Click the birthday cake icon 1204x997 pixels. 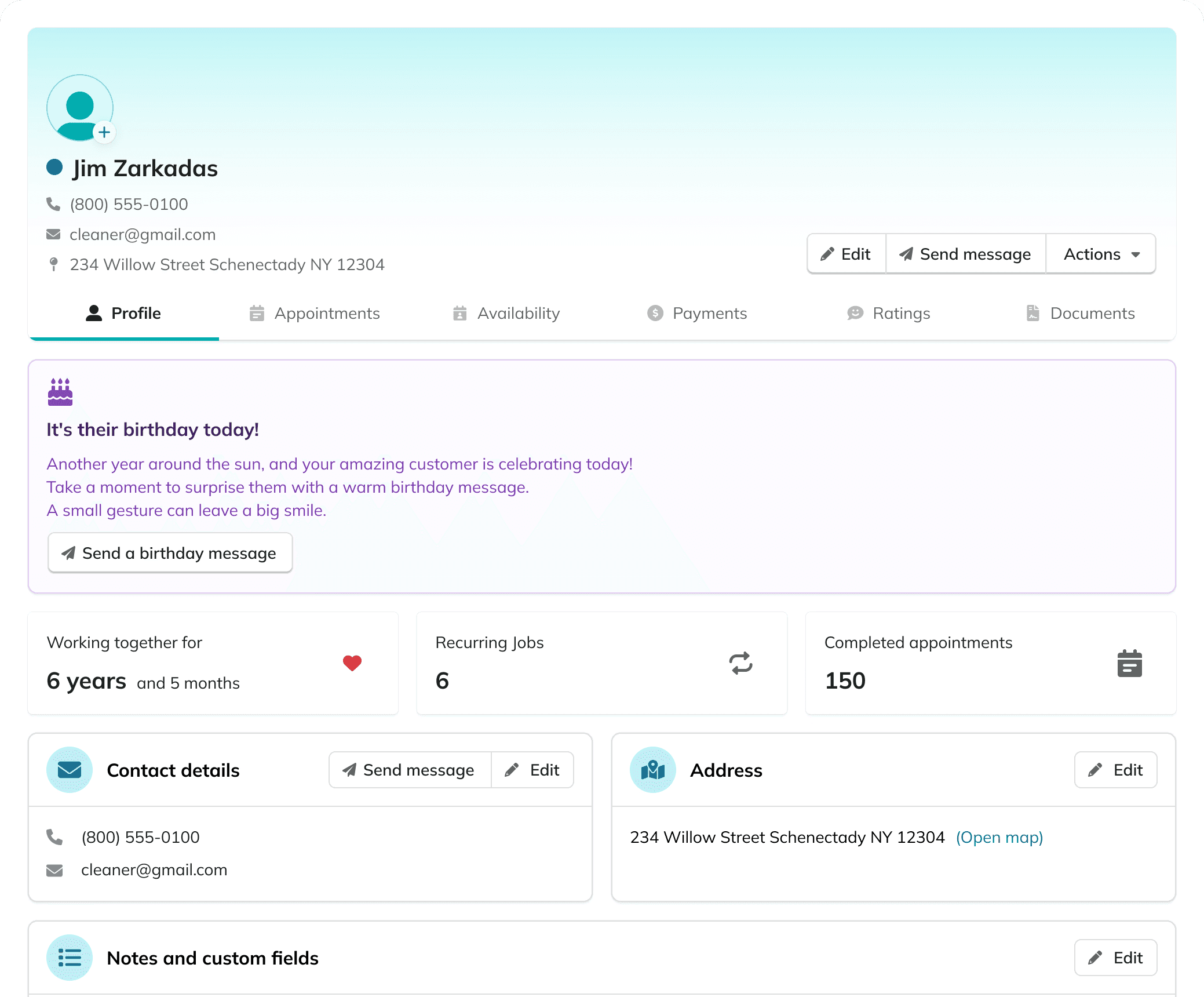[60, 392]
